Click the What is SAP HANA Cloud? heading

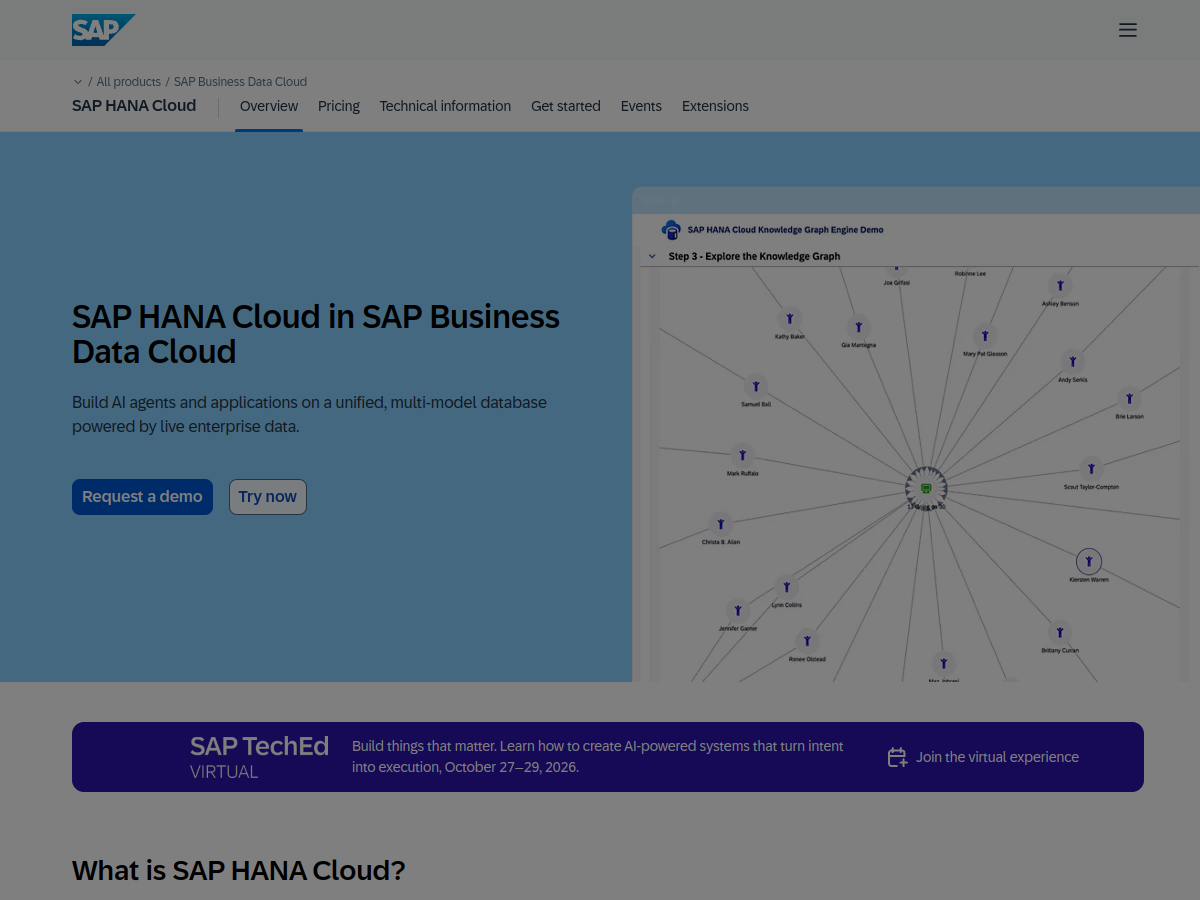click(x=239, y=870)
